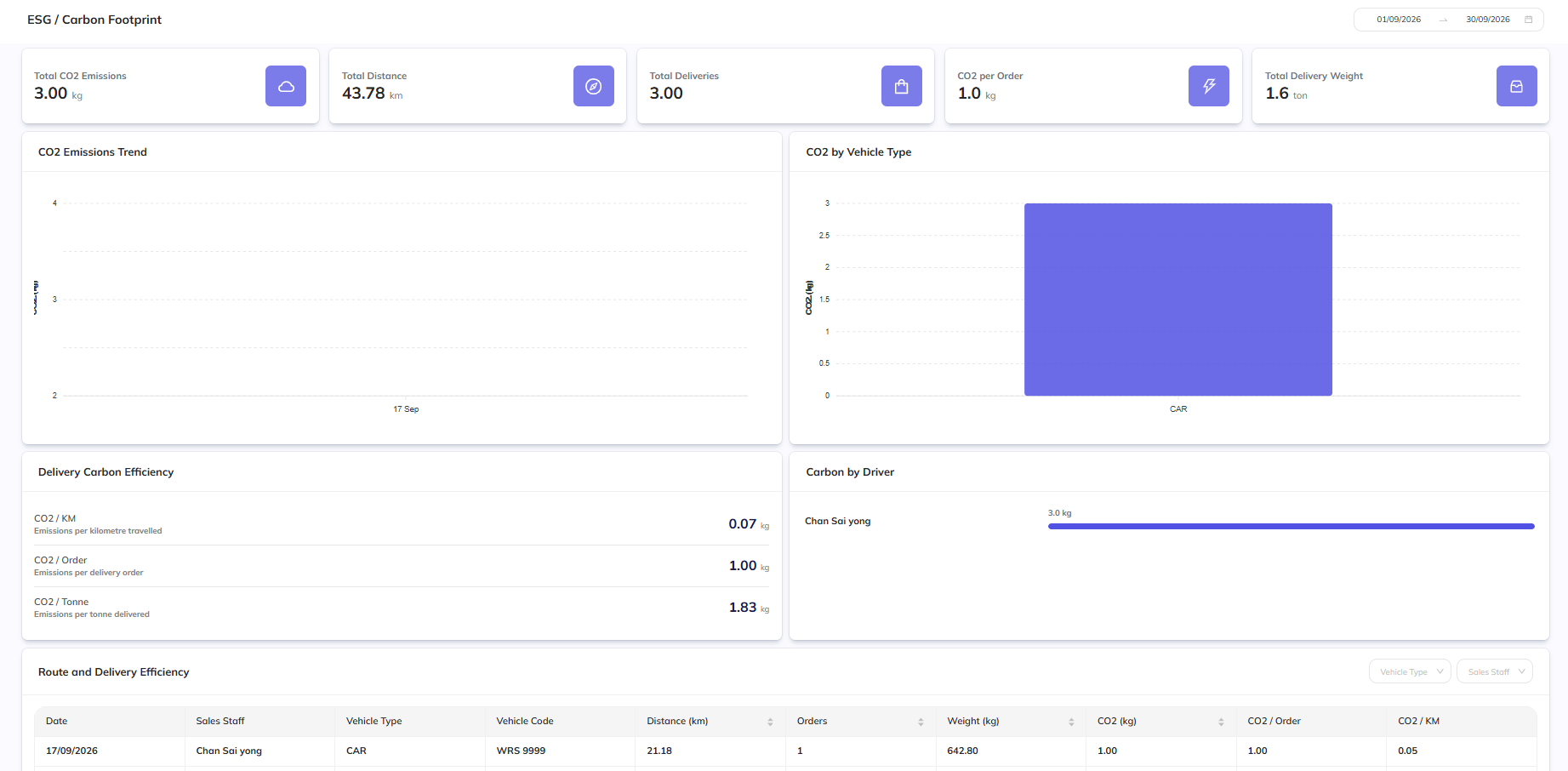The width and height of the screenshot is (1568, 771).
Task: Click the Route and Delivery Efficiency heading
Action: click(114, 672)
